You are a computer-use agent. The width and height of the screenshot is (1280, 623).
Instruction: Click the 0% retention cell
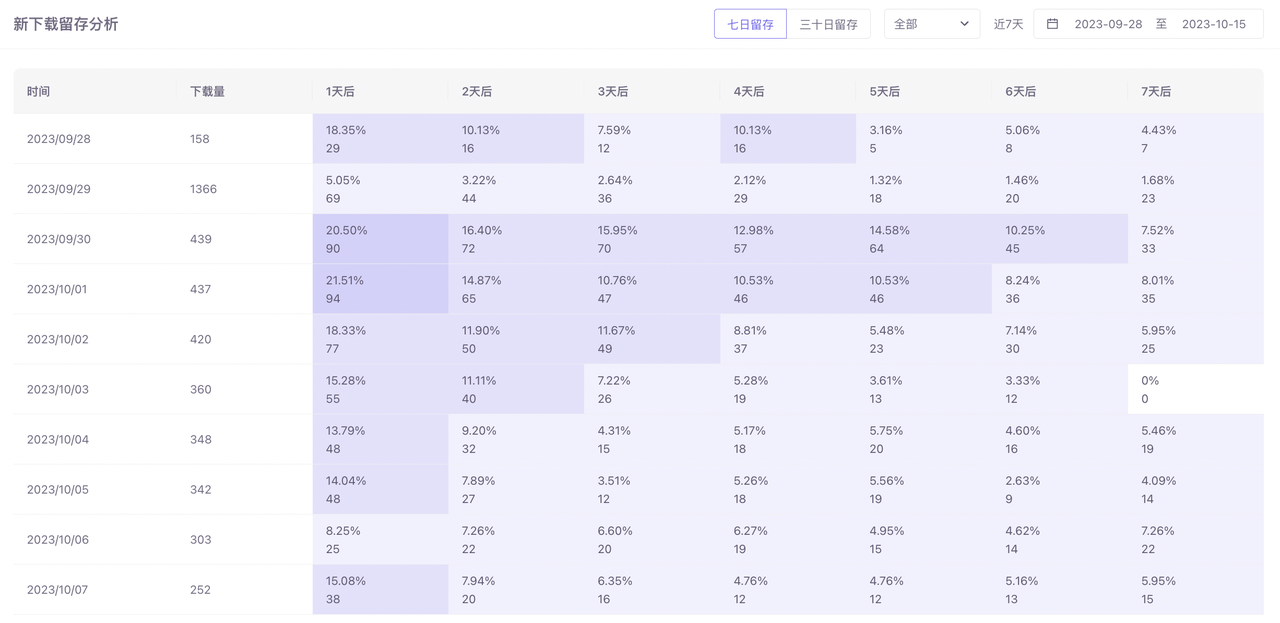[x=1150, y=380]
